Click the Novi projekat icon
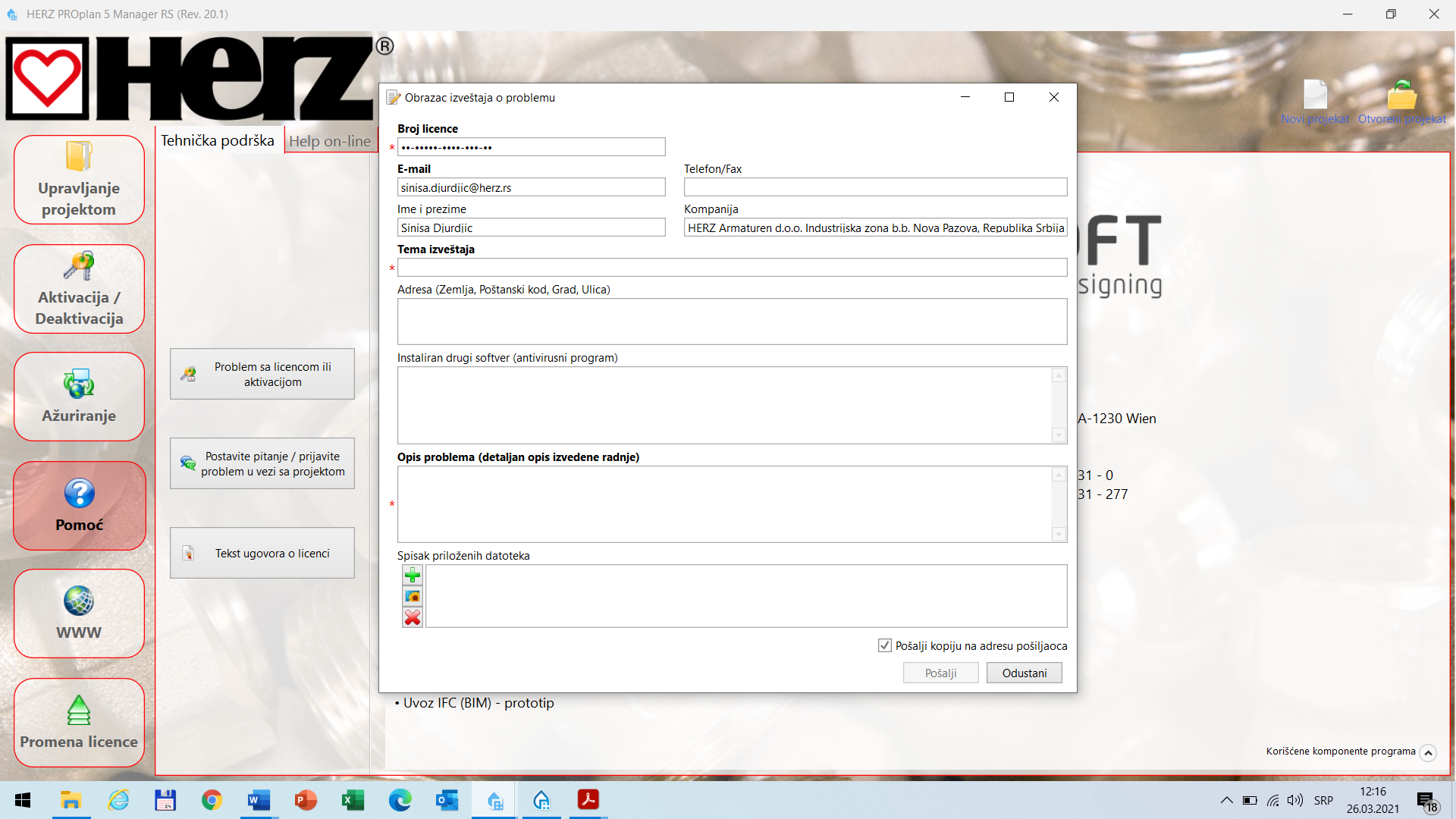Image resolution: width=1456 pixels, height=819 pixels. 1315,102
